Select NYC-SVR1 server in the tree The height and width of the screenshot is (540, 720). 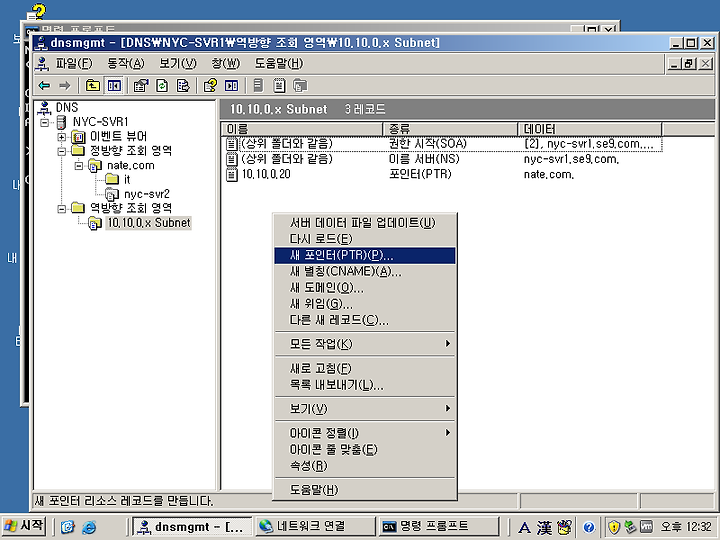(x=100, y=122)
